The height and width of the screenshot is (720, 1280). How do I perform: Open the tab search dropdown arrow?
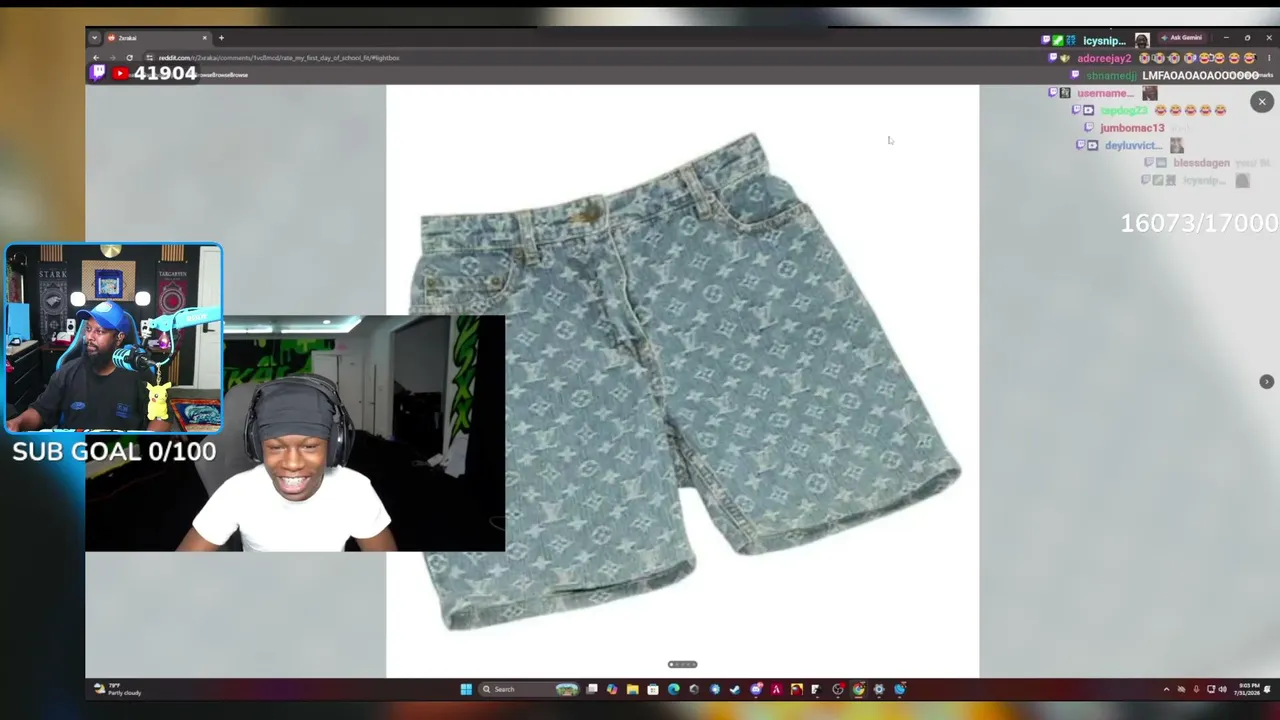(x=94, y=38)
